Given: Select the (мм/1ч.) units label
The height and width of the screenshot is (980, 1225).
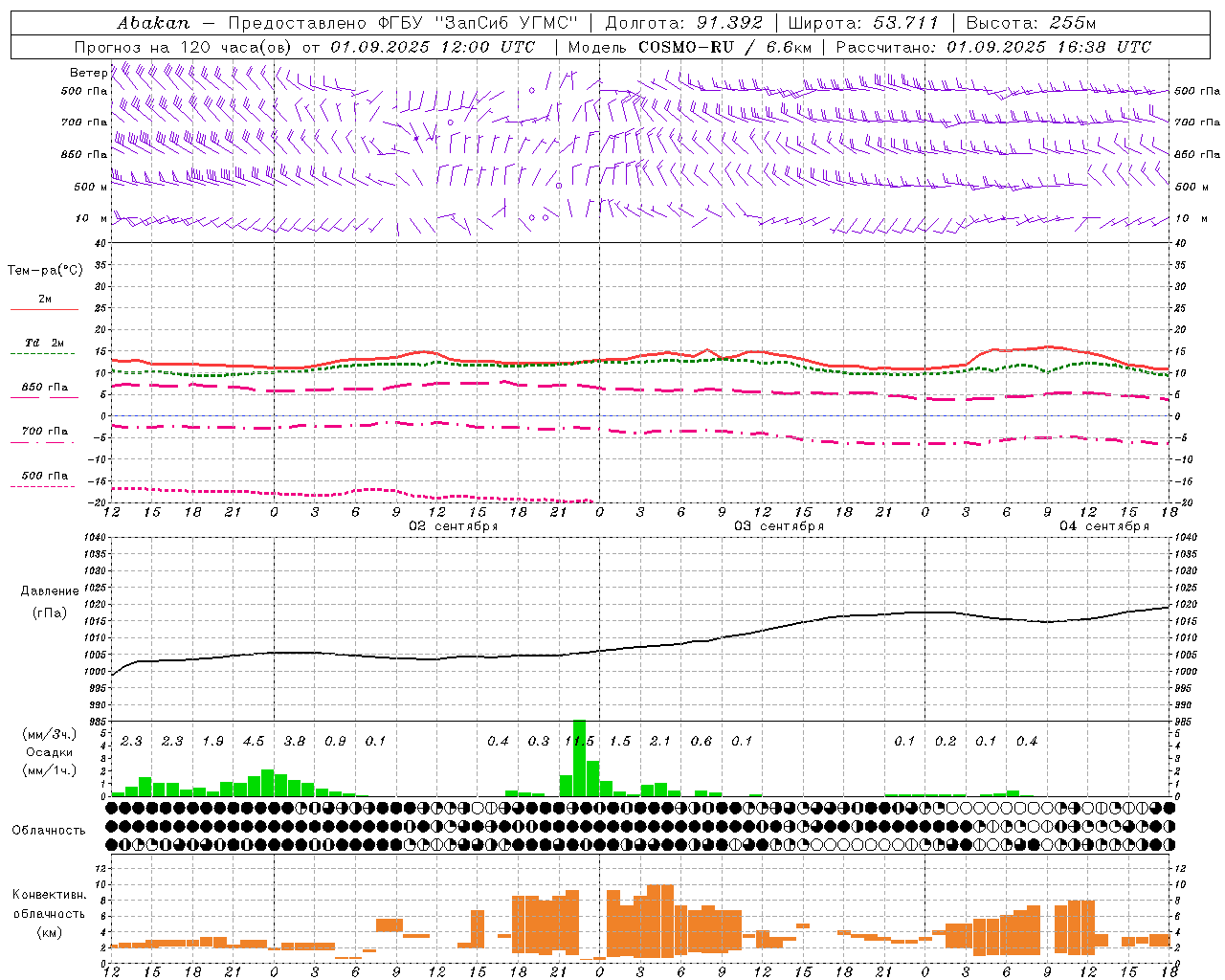Looking at the screenshot, I should coord(48,770).
